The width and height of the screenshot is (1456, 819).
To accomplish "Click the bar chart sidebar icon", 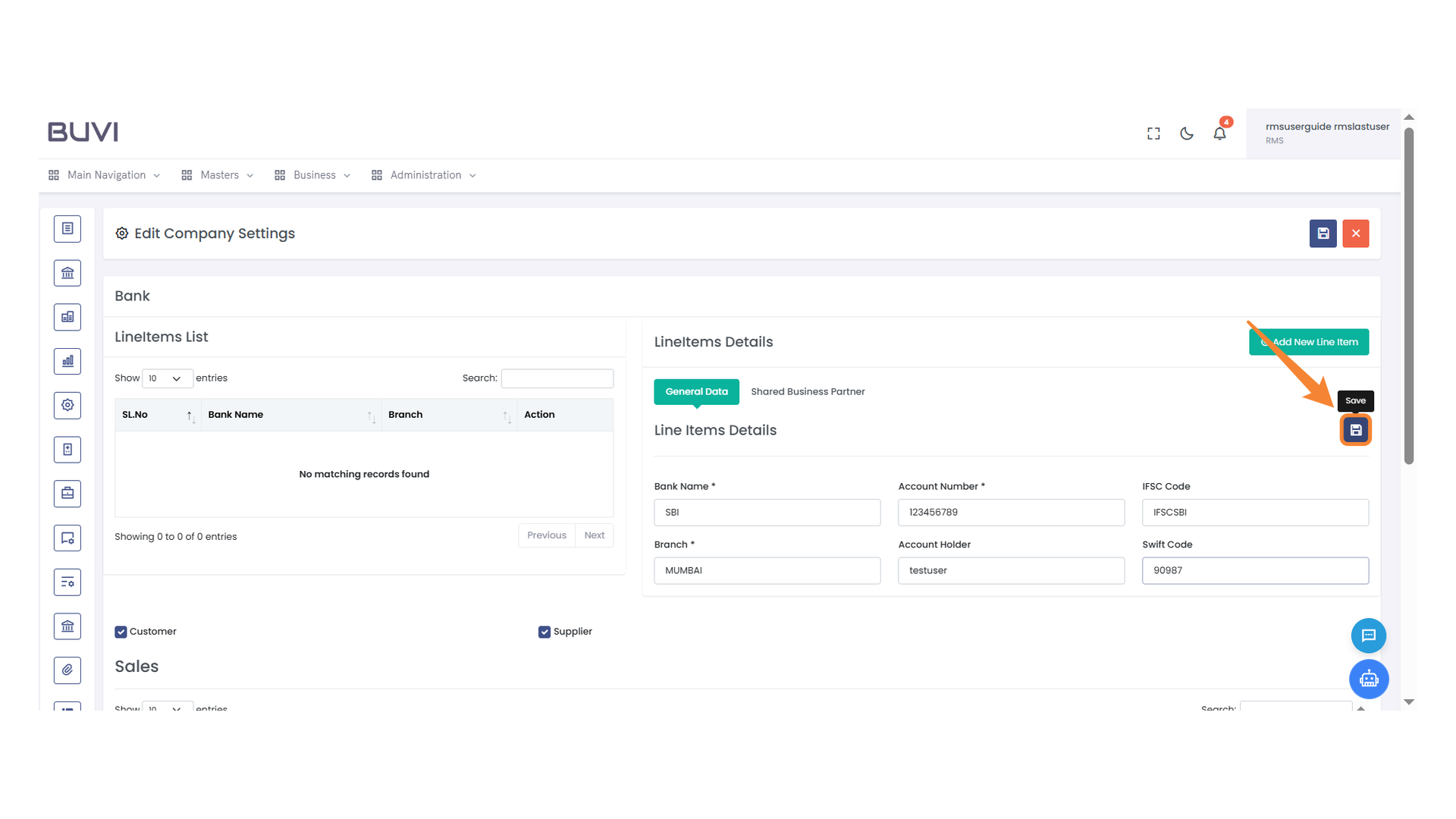I will click(67, 361).
